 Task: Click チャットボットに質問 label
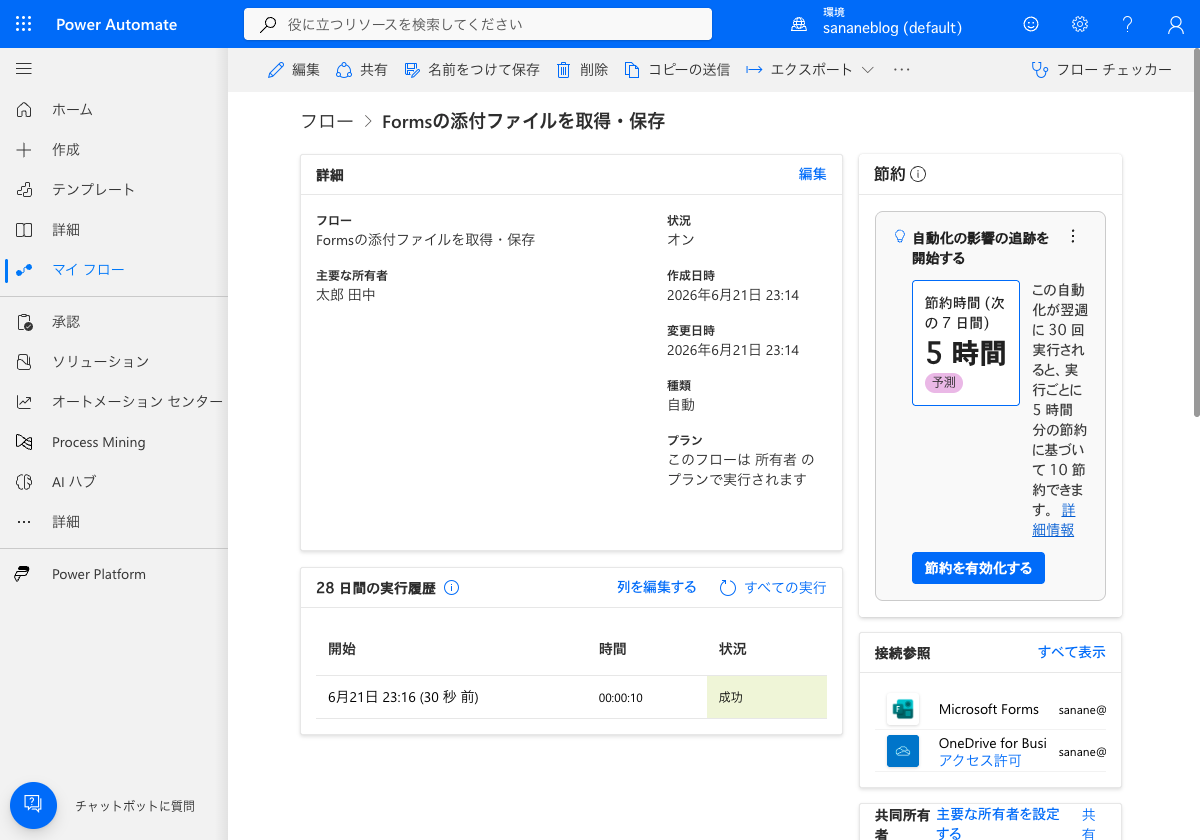point(135,806)
